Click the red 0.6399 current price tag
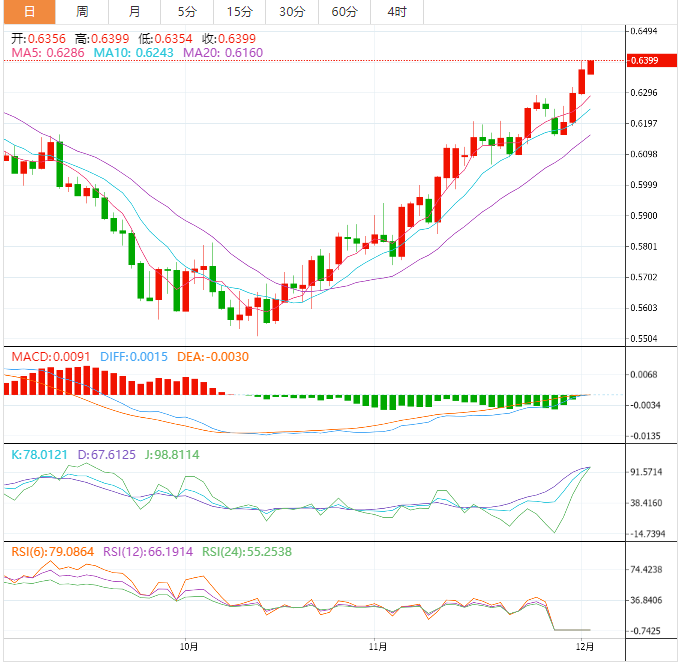 point(651,60)
